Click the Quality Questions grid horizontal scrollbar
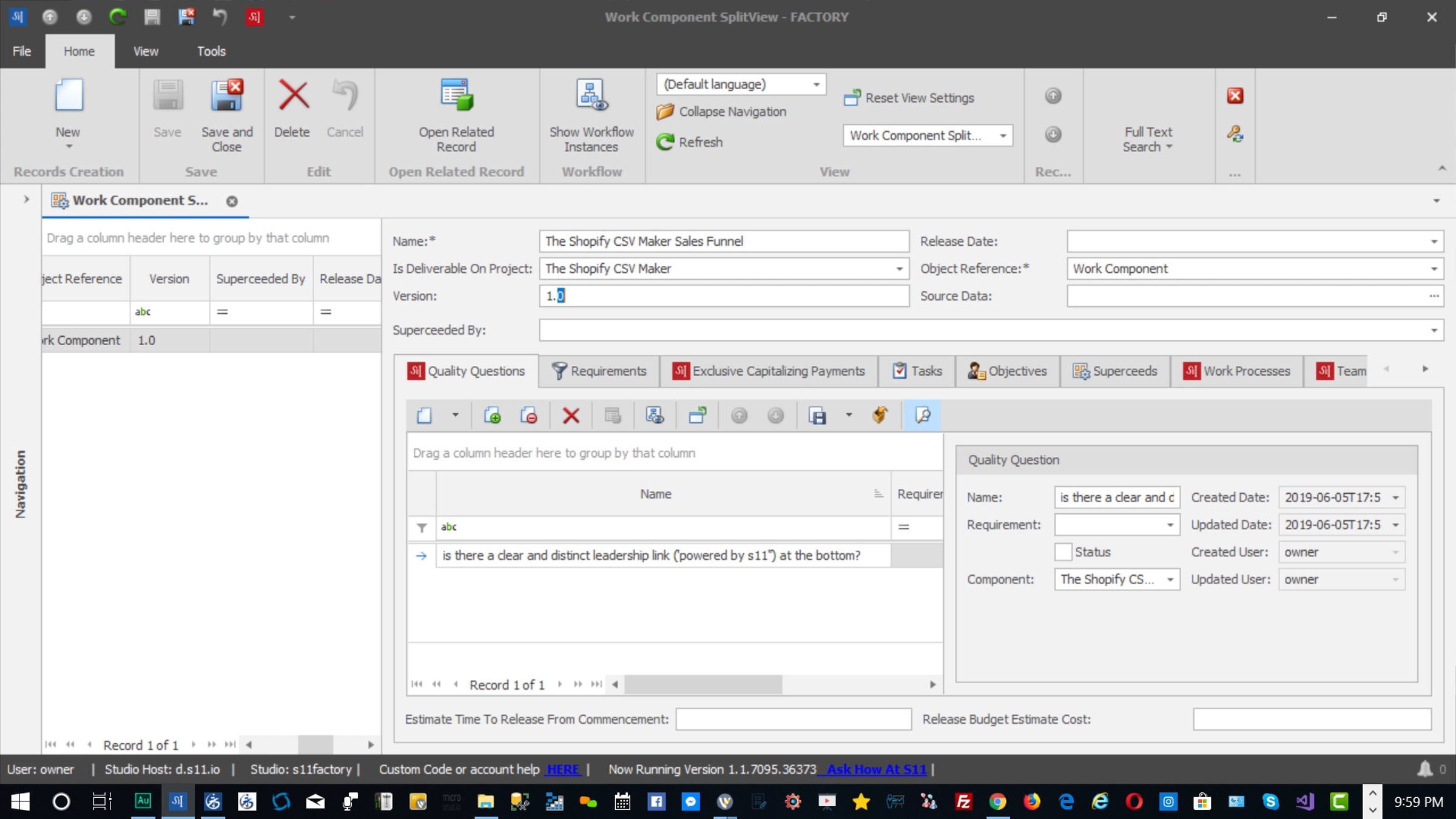1456x819 pixels. coord(704,684)
